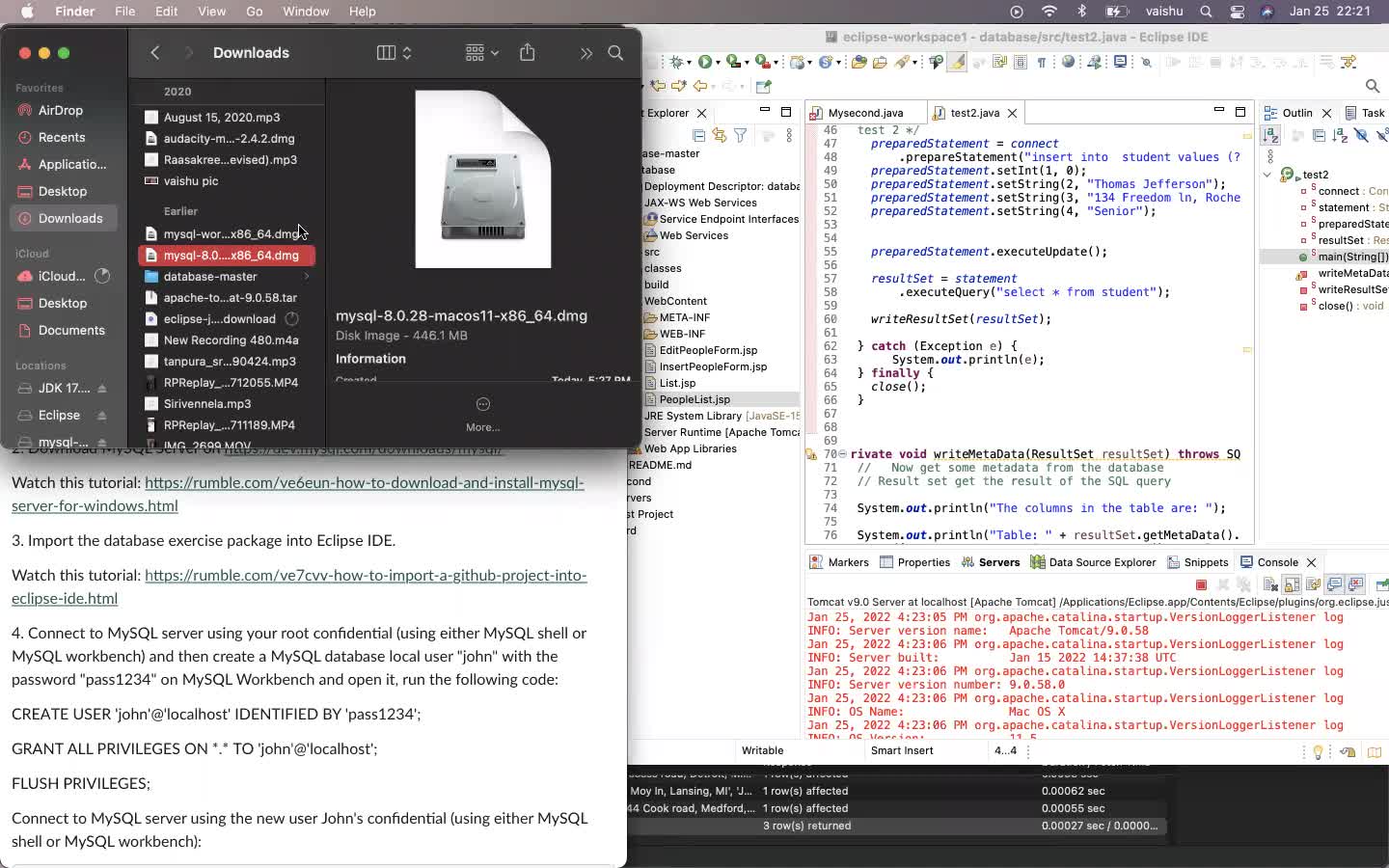Expand the database-master folder chevron
Screen dimensions: 1389x868
pos(307,277)
